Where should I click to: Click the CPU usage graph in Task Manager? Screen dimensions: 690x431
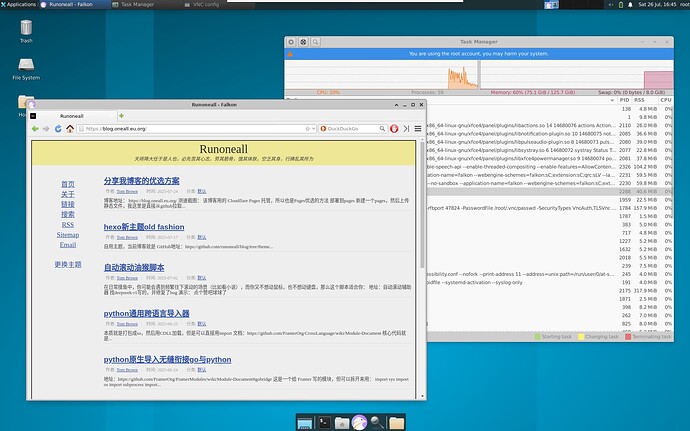tap(381, 75)
